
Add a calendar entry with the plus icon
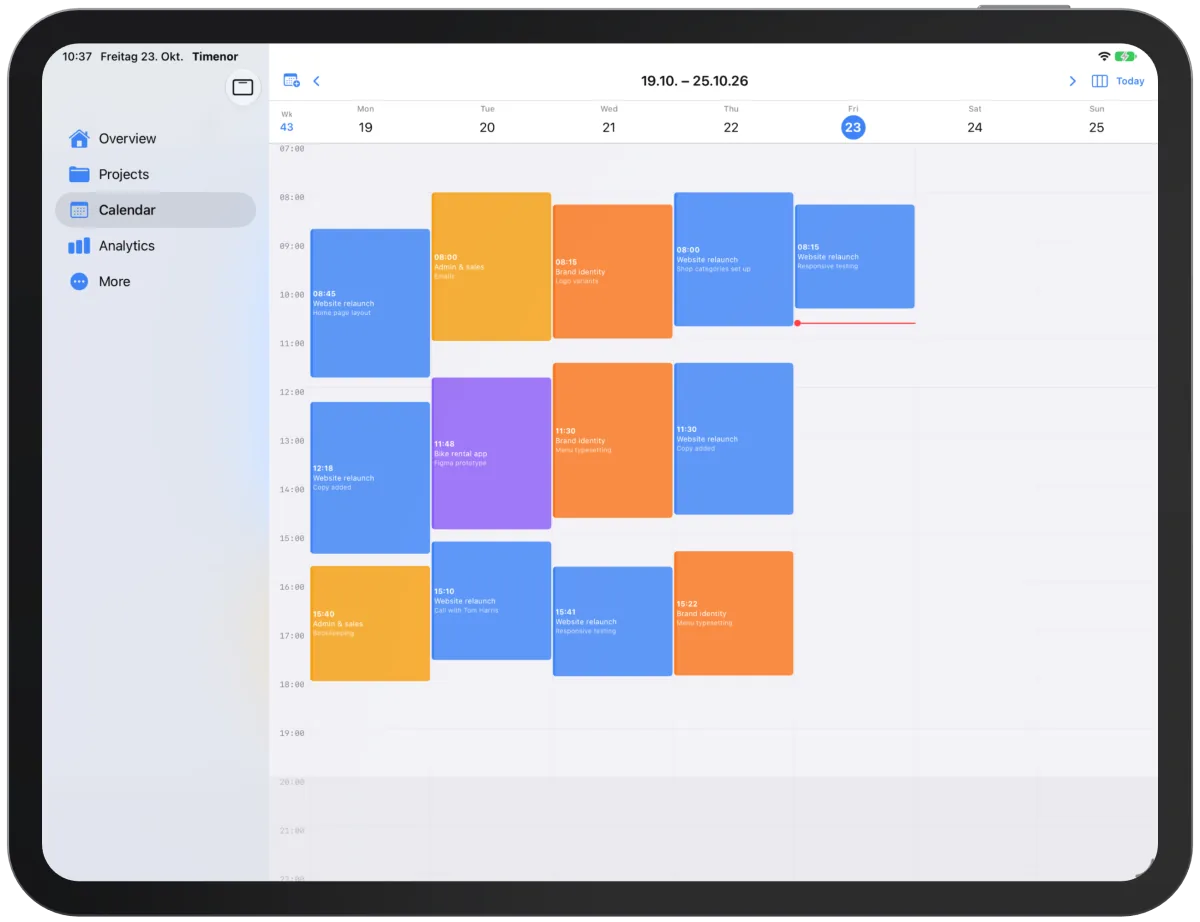point(291,81)
